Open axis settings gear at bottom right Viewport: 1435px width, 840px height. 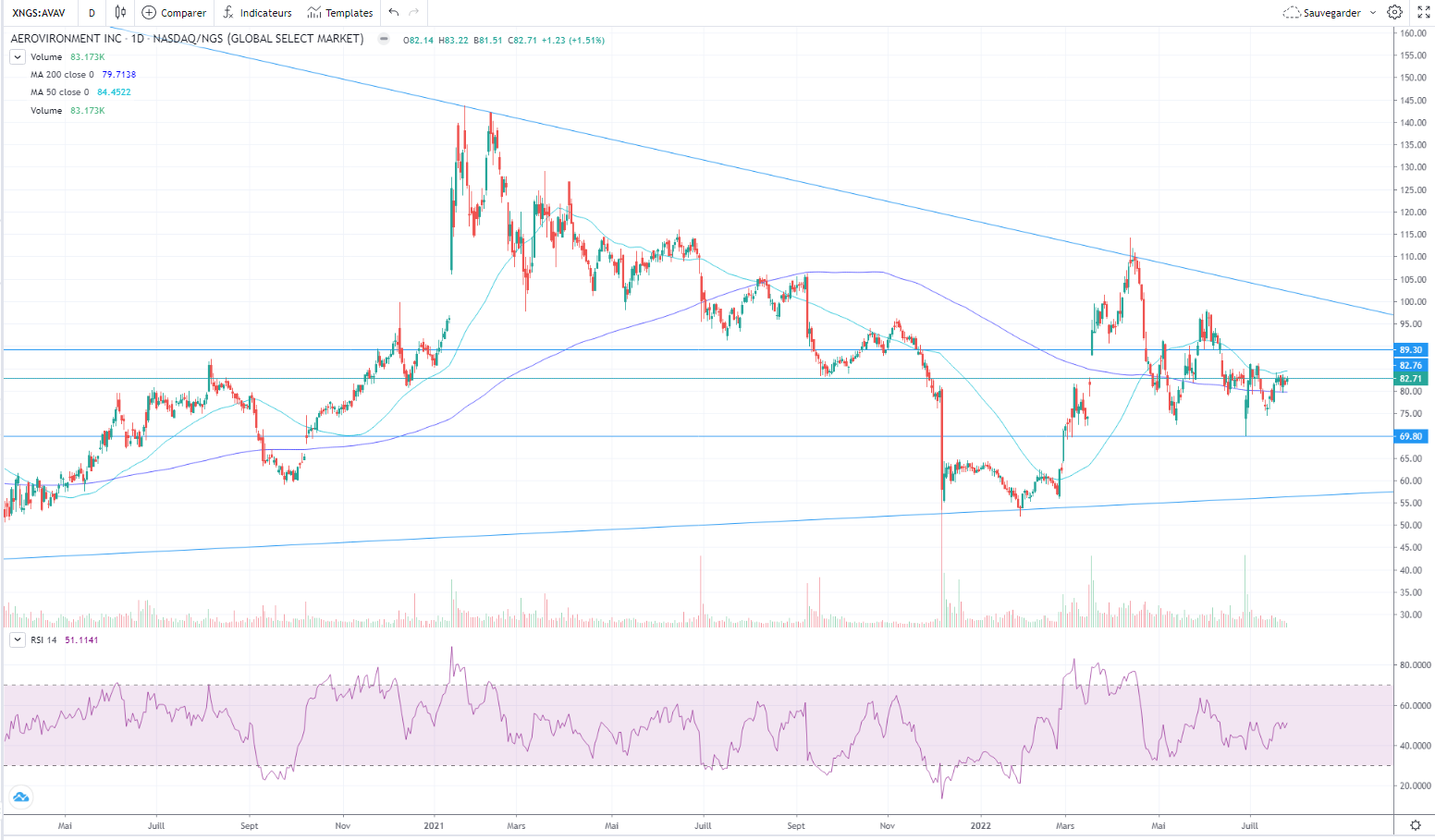click(x=1415, y=824)
